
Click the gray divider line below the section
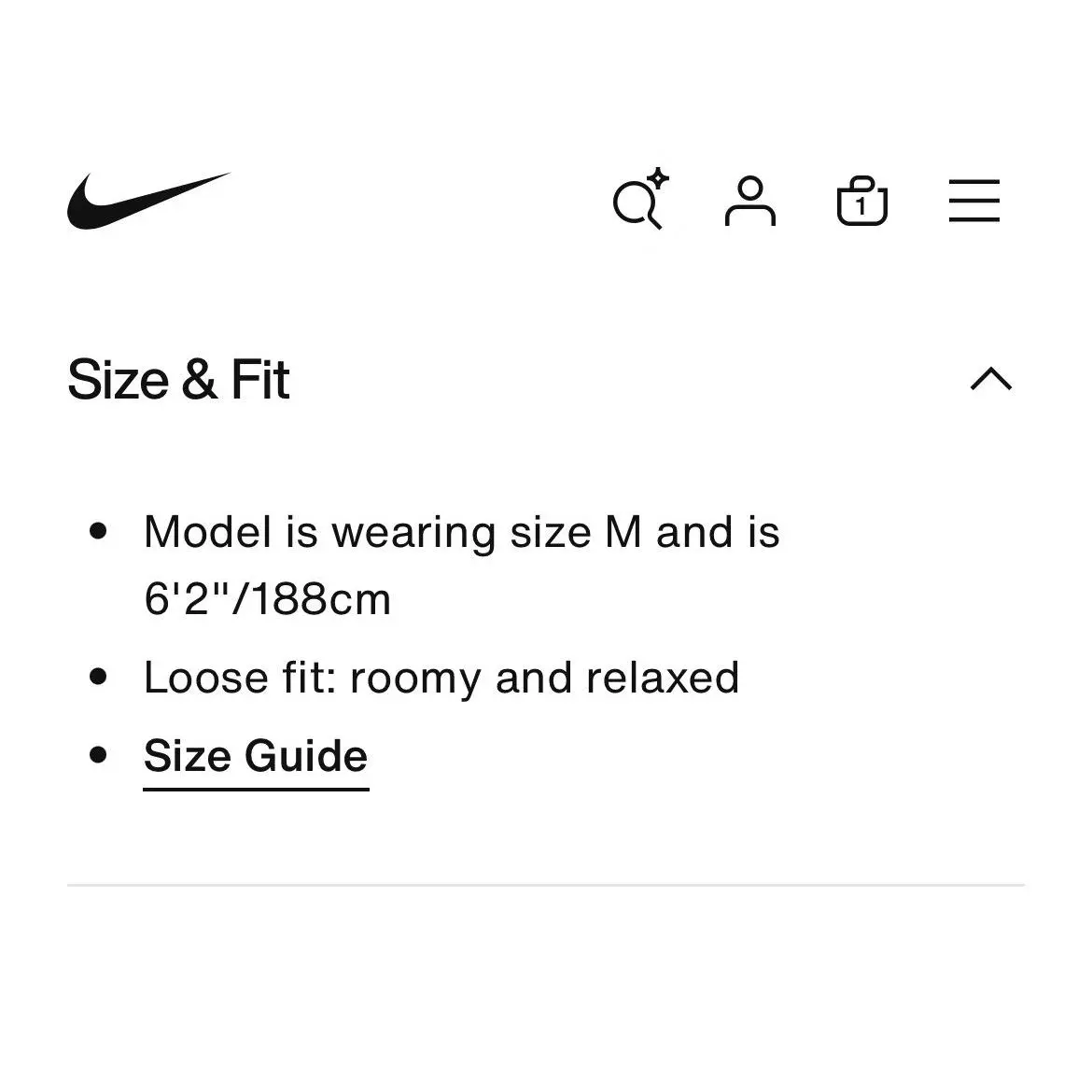pyautogui.click(x=546, y=885)
